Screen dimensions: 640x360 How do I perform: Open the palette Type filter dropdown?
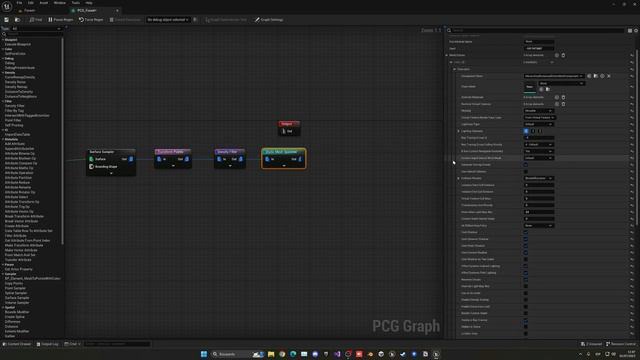(36, 29)
